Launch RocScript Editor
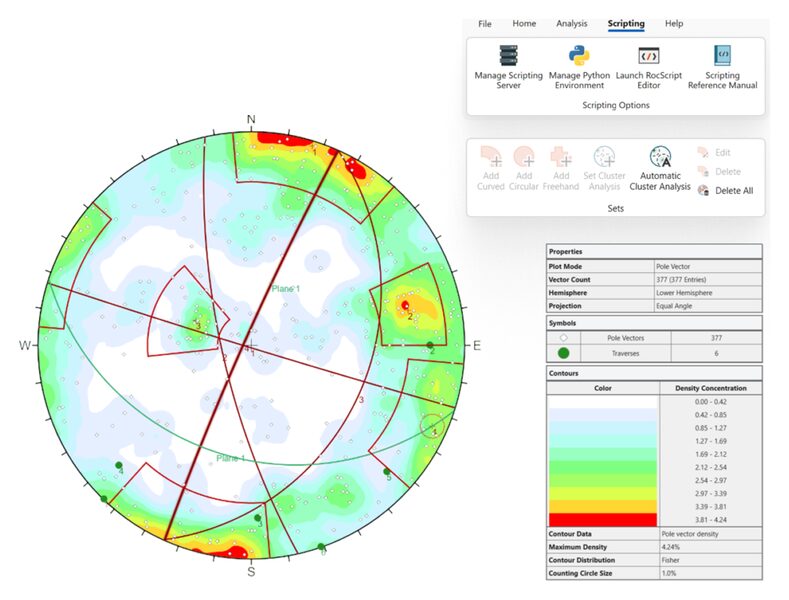This screenshot has height=600, width=789. (x=649, y=67)
